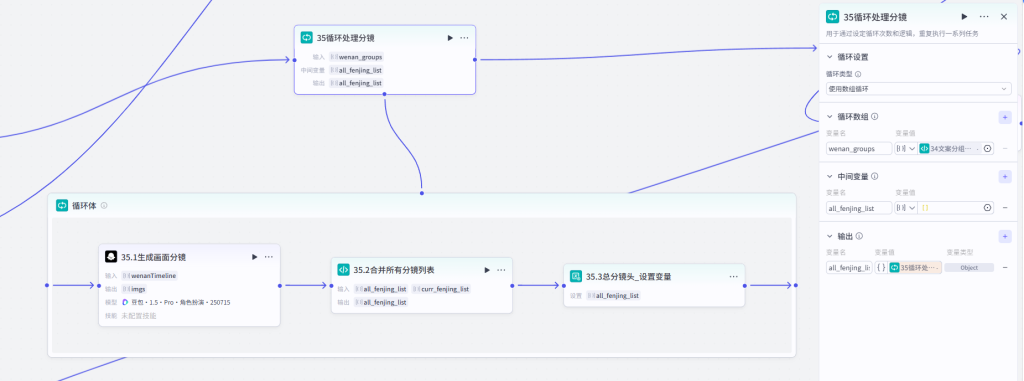1024x381 pixels.
Task: Open more options for 35.2合并所有分镜列表 node
Action: tap(501, 270)
